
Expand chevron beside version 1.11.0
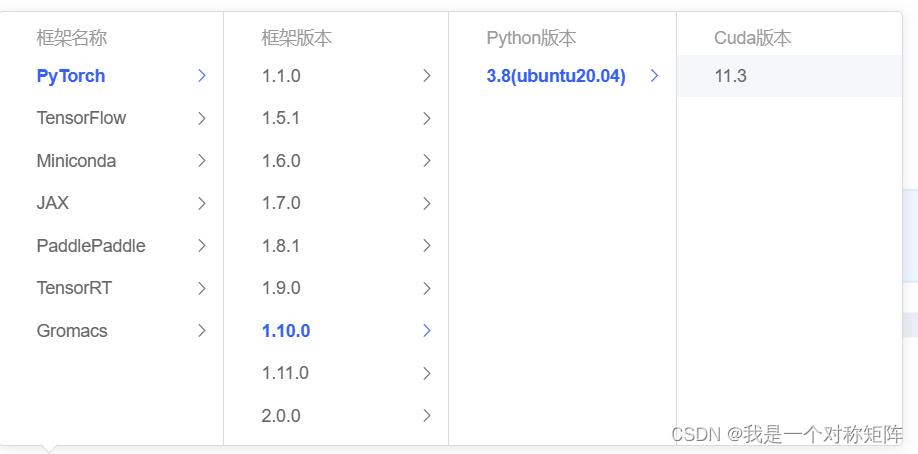(427, 373)
